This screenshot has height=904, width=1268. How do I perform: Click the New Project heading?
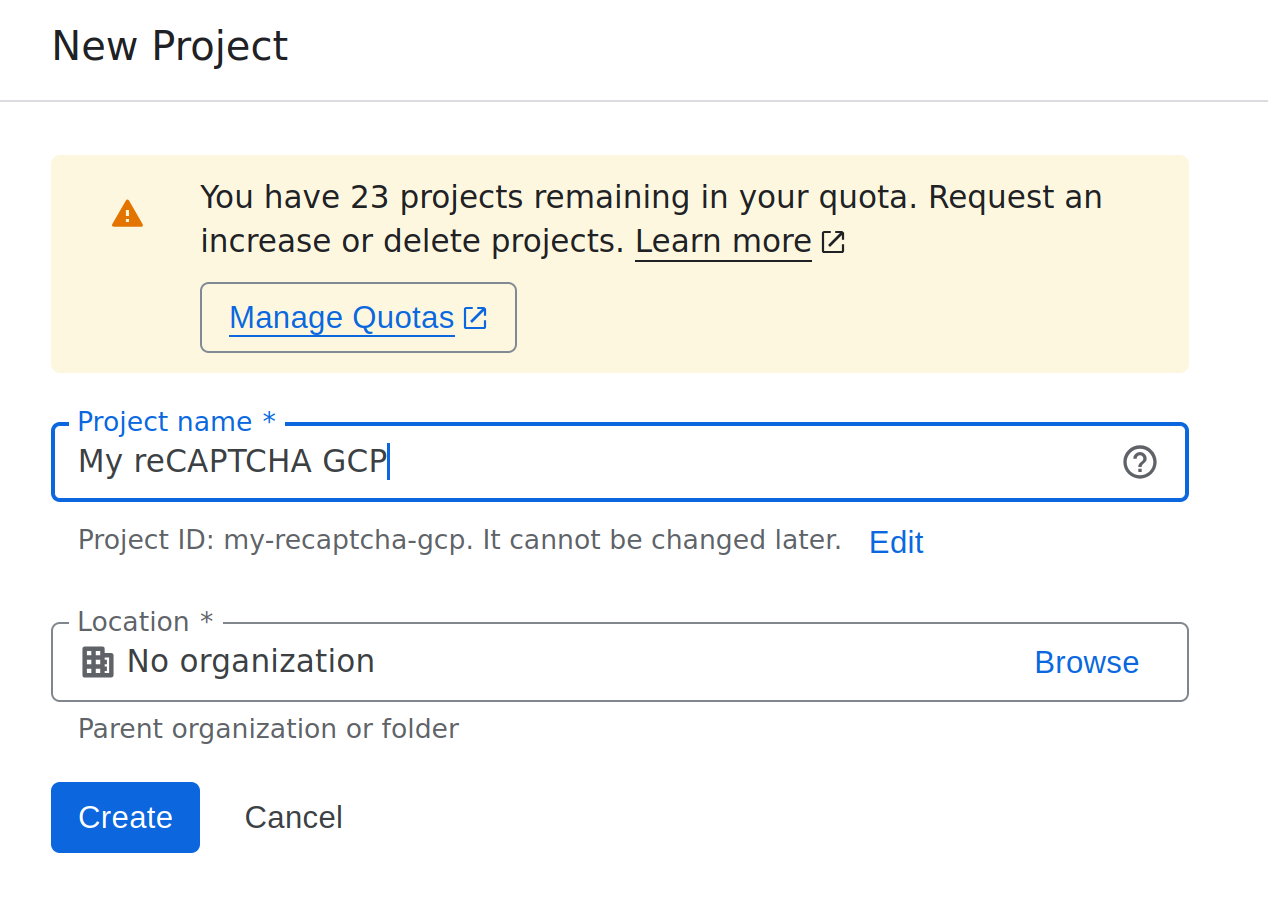click(170, 46)
